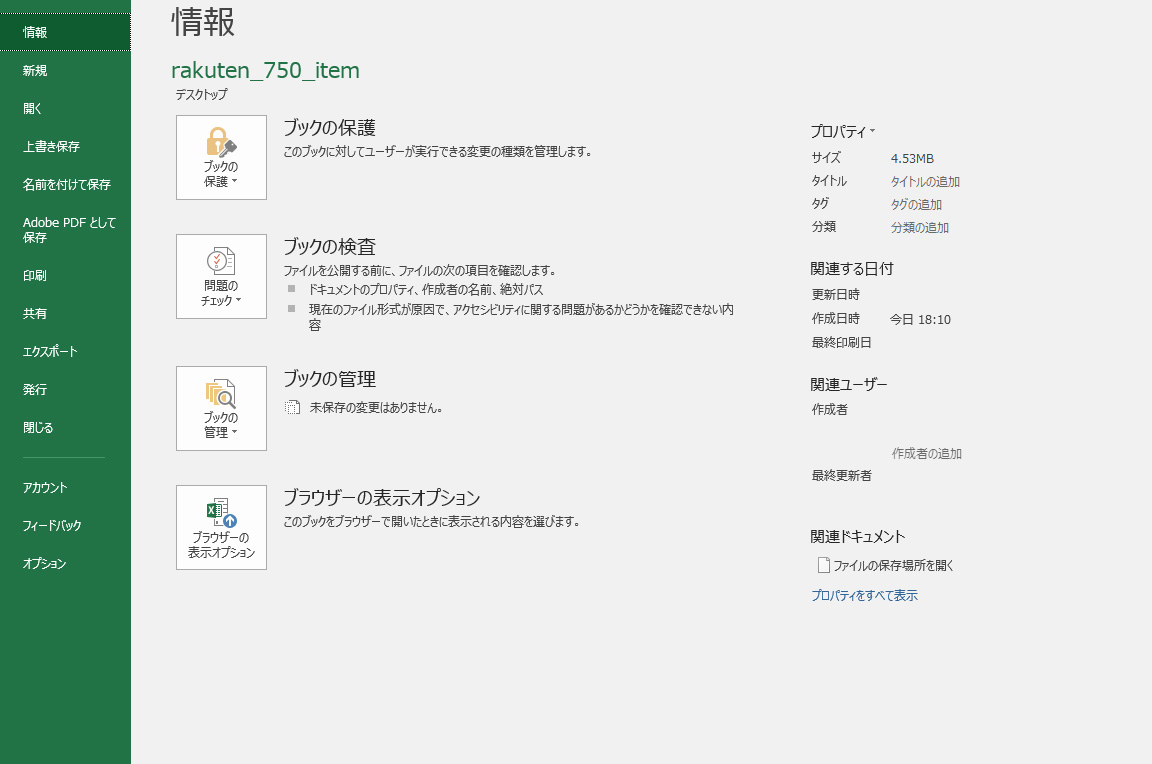Click the 作成者の追加 field
1152x764 pixels.
point(927,454)
